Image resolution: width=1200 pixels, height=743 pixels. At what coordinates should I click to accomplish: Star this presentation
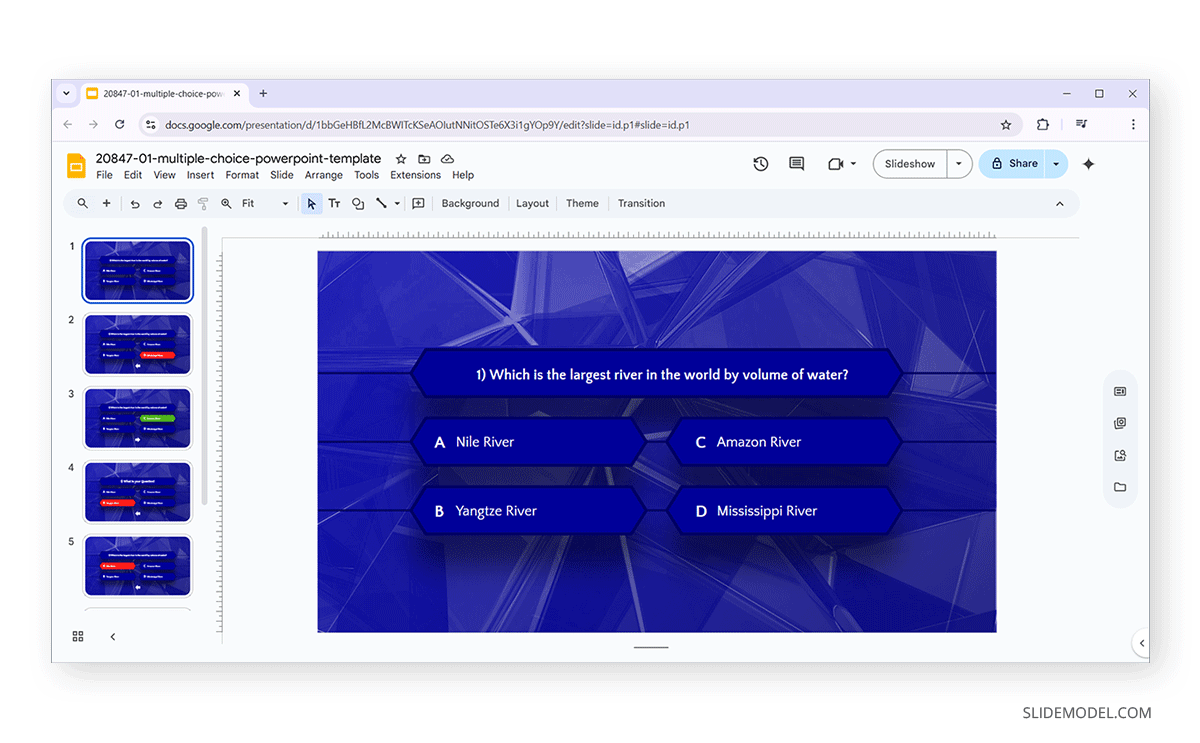(x=401, y=159)
